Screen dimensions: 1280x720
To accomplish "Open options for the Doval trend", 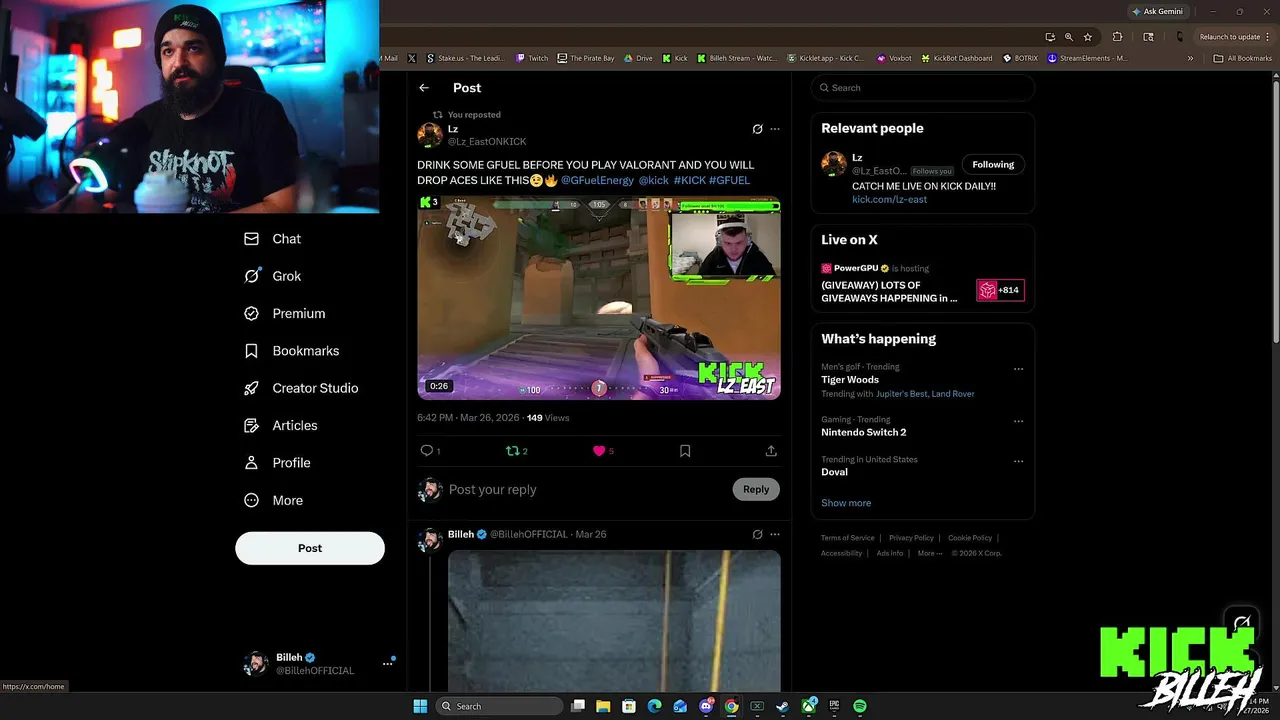I will [x=1018, y=461].
